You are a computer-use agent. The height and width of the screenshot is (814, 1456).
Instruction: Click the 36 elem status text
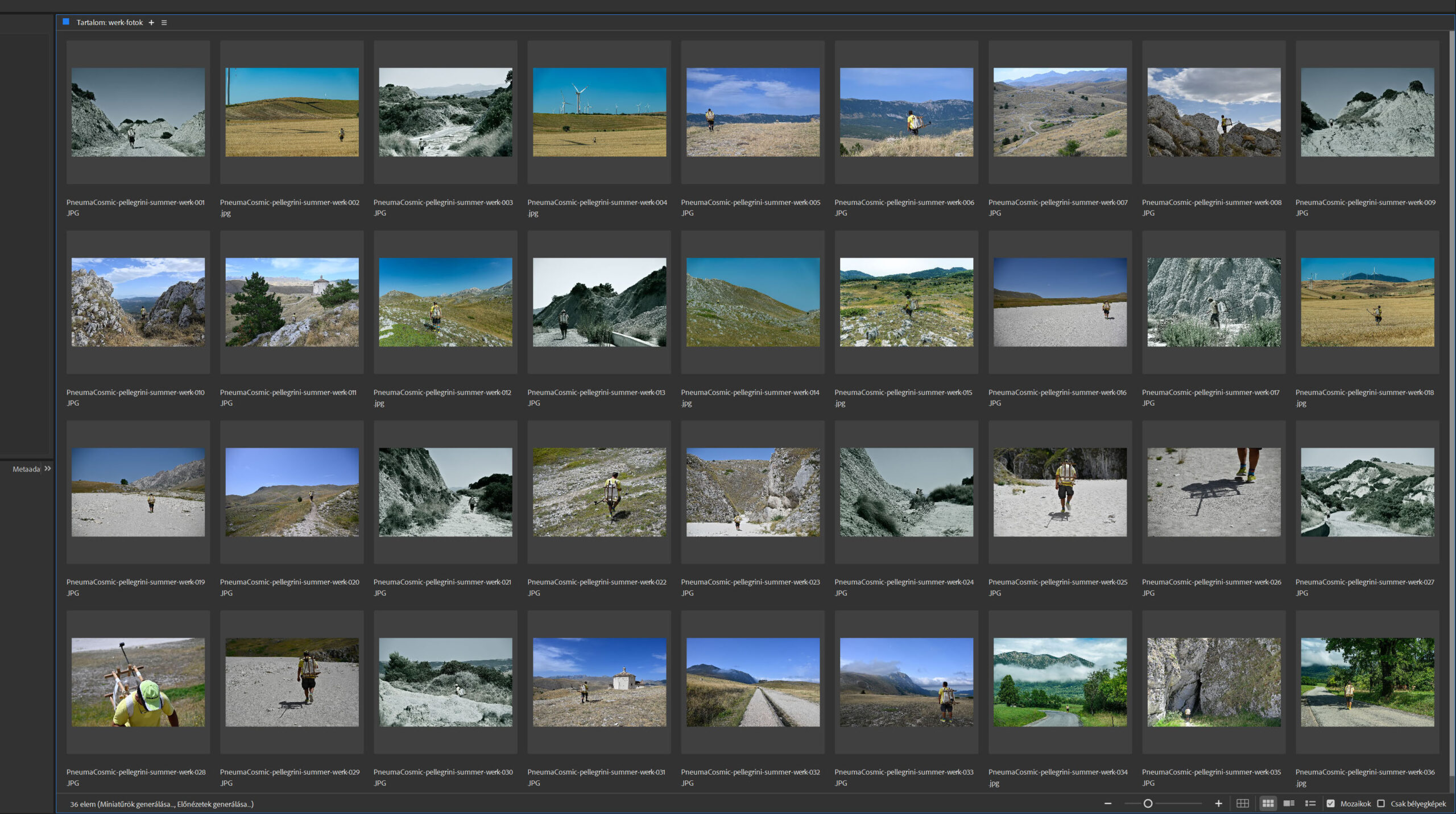82,804
